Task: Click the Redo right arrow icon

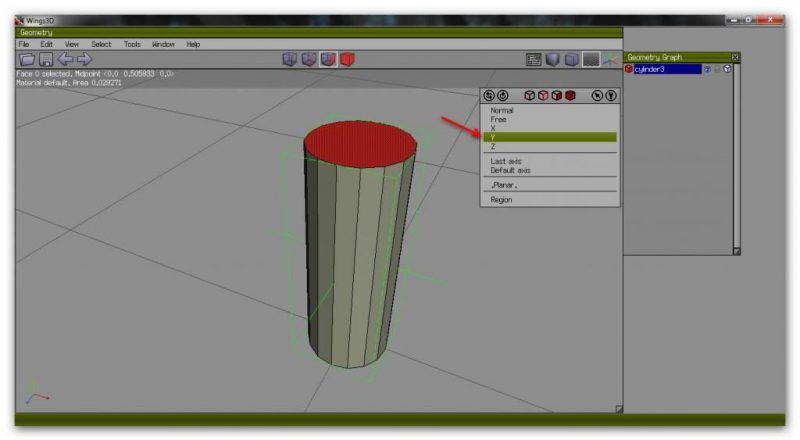Action: coord(84,60)
